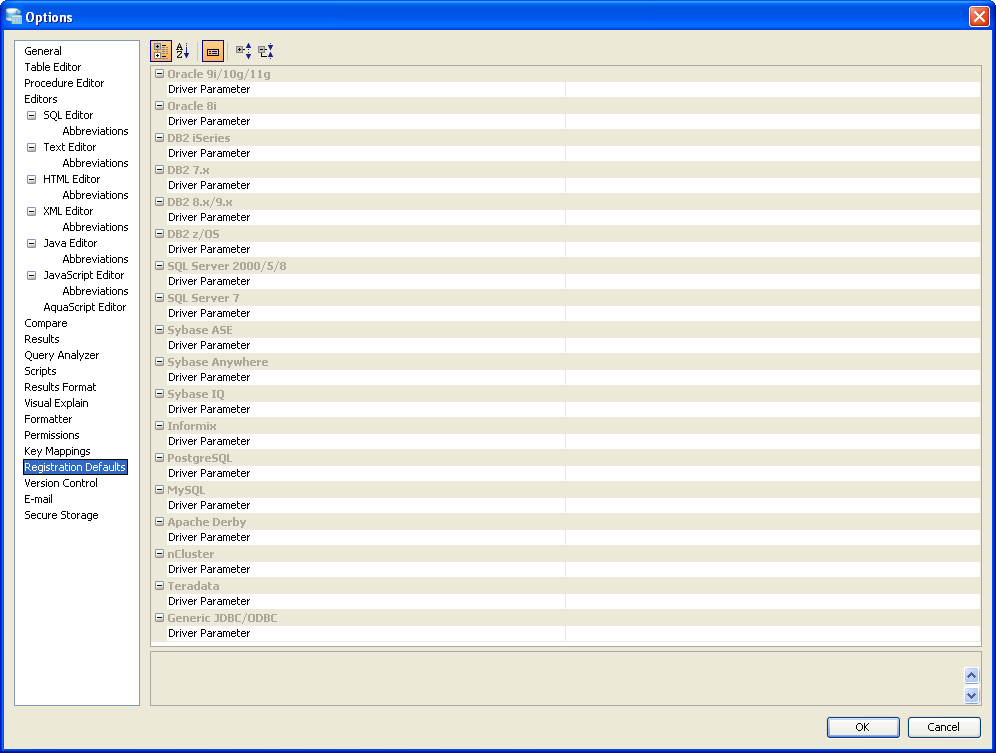Open the Visual Explain options
The image size is (996, 753).
coord(56,403)
